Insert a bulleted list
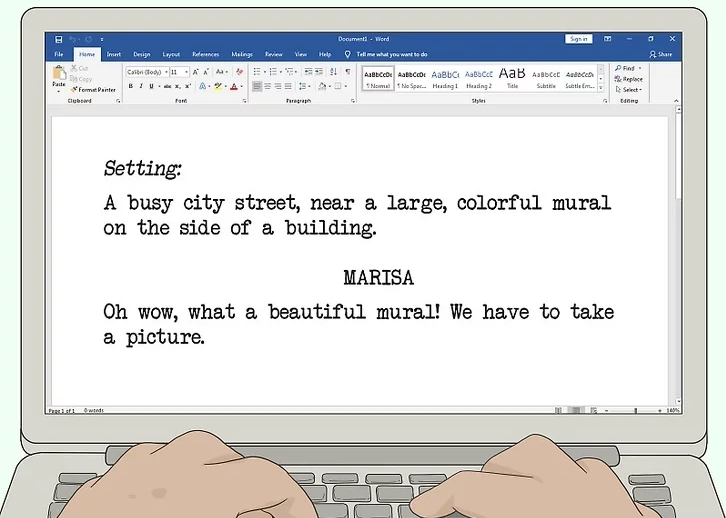Screen dimensions: 726x518 [x=258, y=72]
